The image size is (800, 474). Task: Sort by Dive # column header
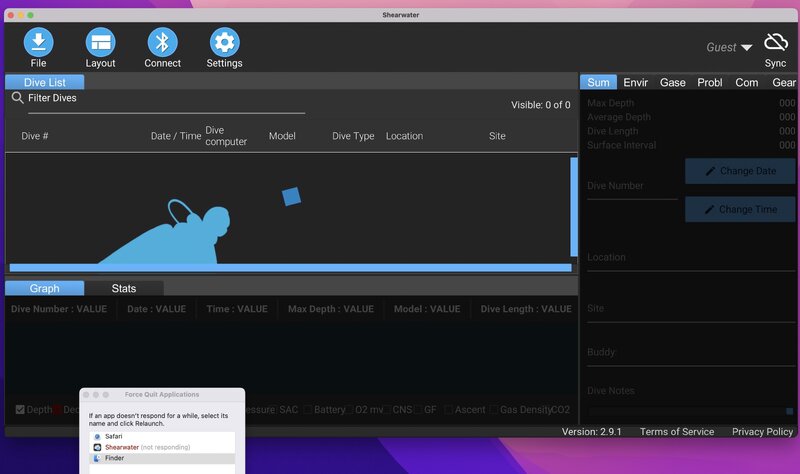[35, 136]
